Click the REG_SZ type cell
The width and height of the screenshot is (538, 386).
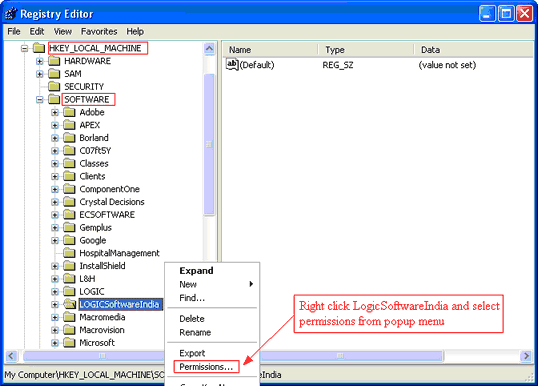[338, 65]
